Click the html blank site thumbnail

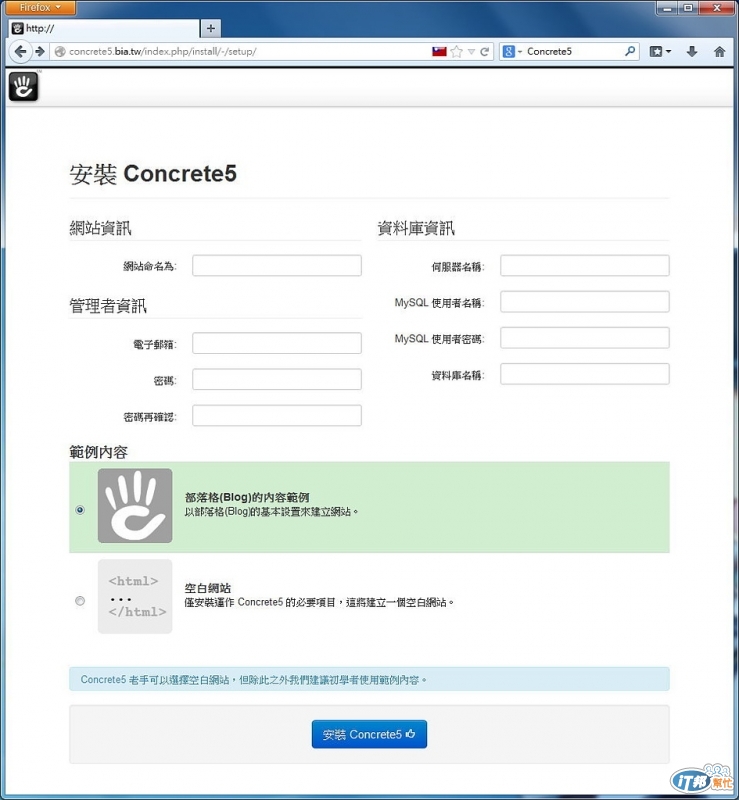point(135,596)
